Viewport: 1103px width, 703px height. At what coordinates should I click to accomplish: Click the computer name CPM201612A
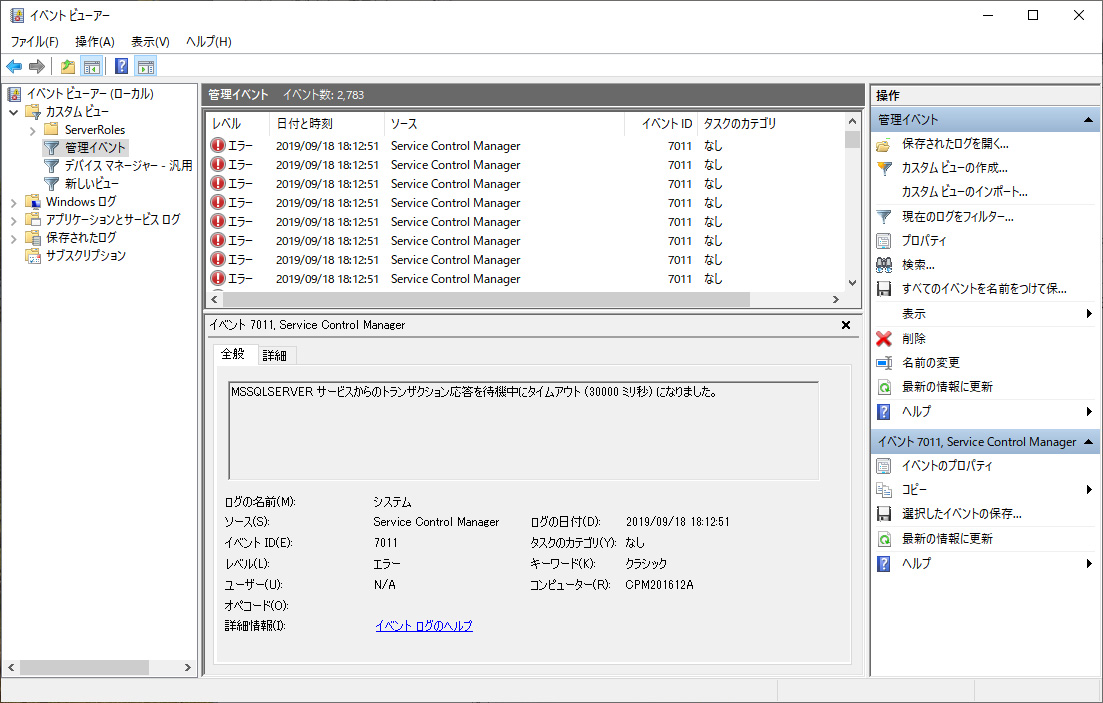tap(659, 585)
